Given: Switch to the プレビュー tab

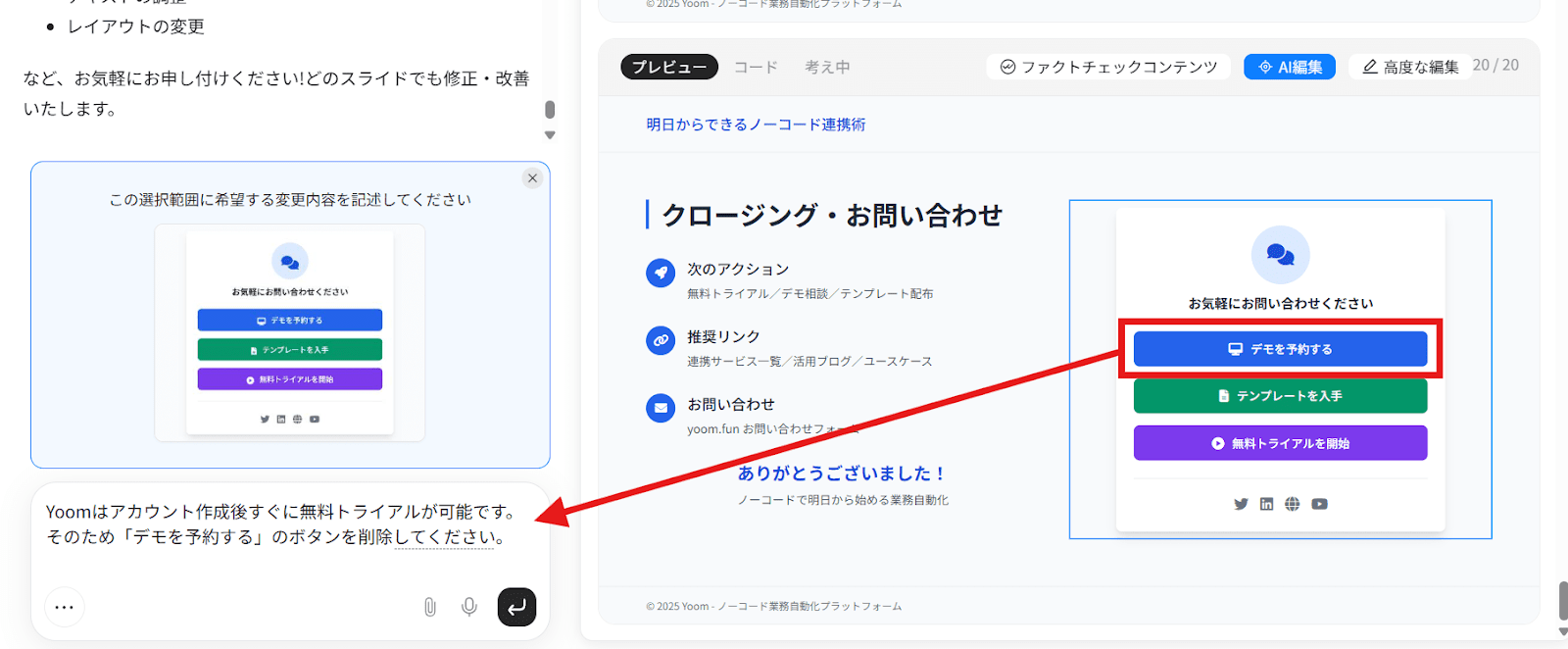Looking at the screenshot, I should [669, 67].
